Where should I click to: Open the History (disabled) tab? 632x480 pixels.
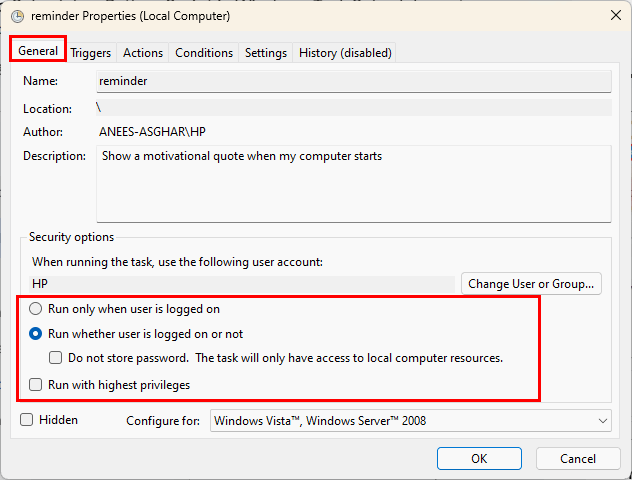[x=345, y=53]
